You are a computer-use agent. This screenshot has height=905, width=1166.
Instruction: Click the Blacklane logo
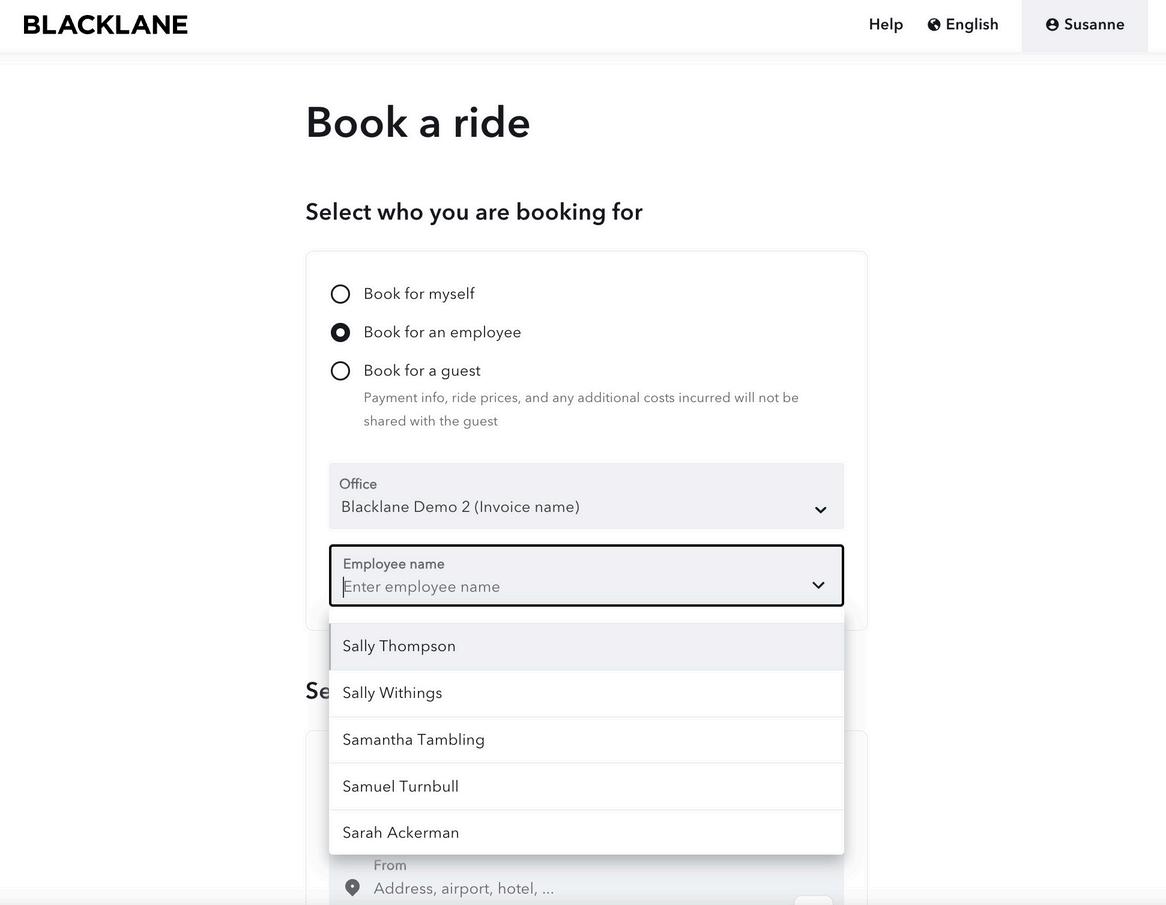[x=106, y=25]
